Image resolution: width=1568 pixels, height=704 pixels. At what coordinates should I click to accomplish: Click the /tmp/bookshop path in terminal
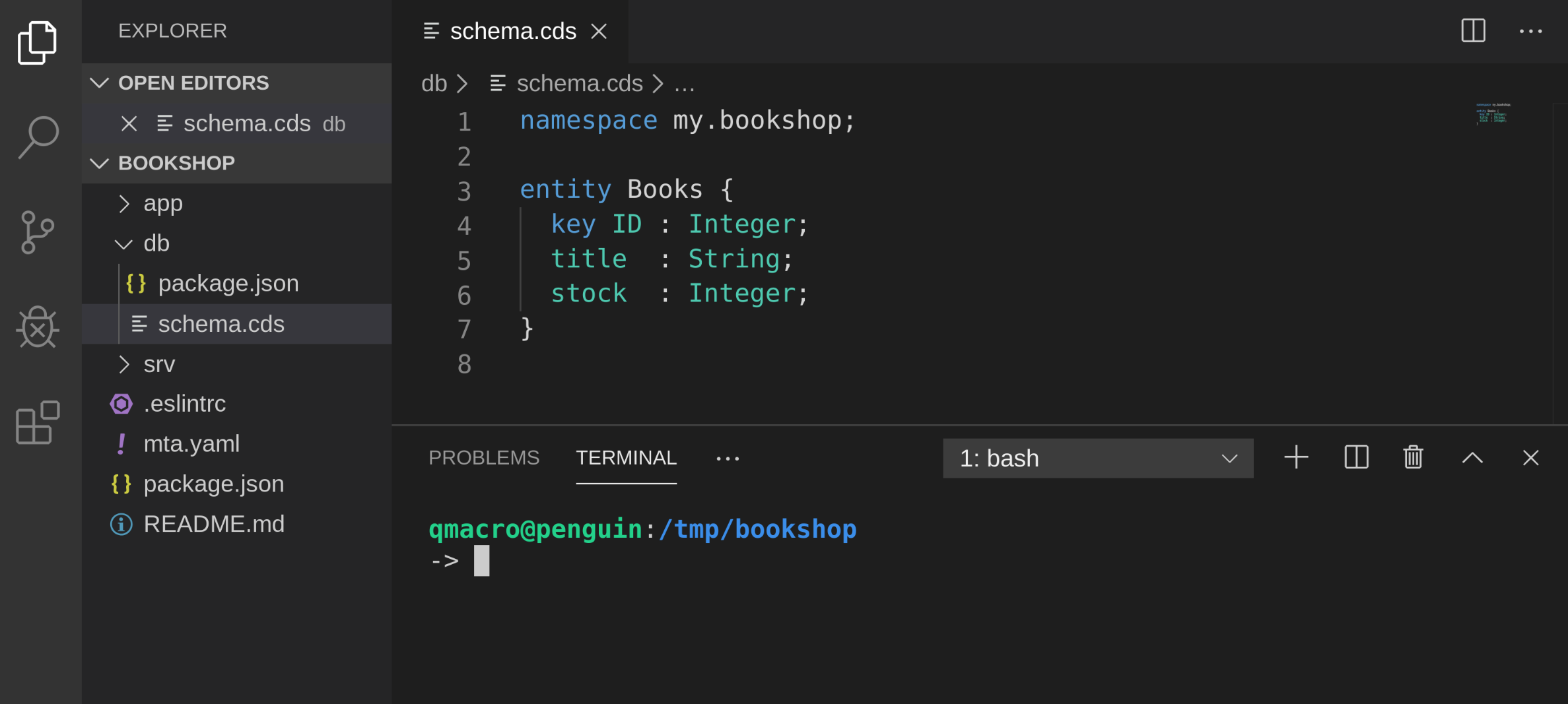(757, 530)
